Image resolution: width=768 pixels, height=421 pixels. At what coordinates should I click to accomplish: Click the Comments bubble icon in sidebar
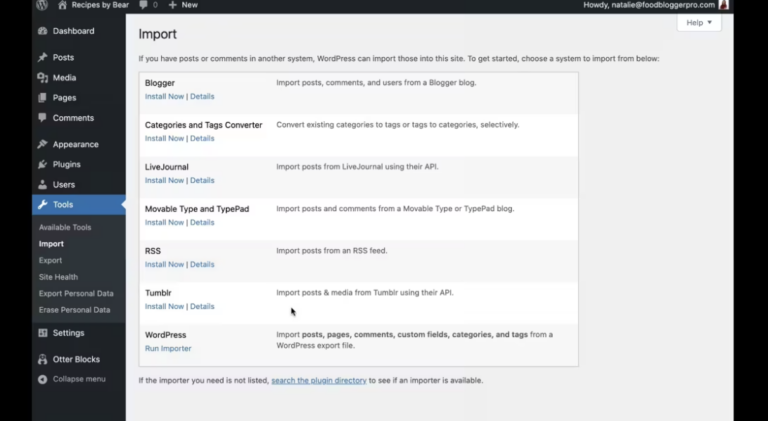(x=43, y=117)
